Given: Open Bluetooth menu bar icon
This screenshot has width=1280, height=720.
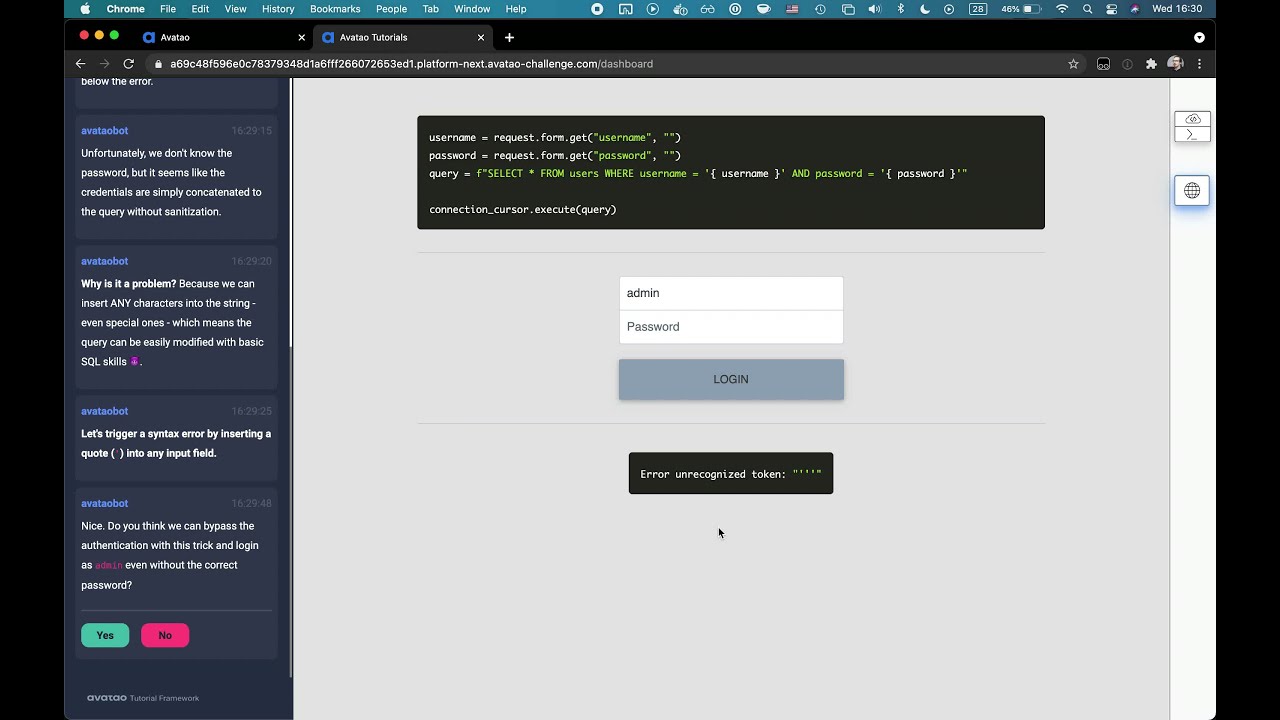Looking at the screenshot, I should [x=900, y=9].
